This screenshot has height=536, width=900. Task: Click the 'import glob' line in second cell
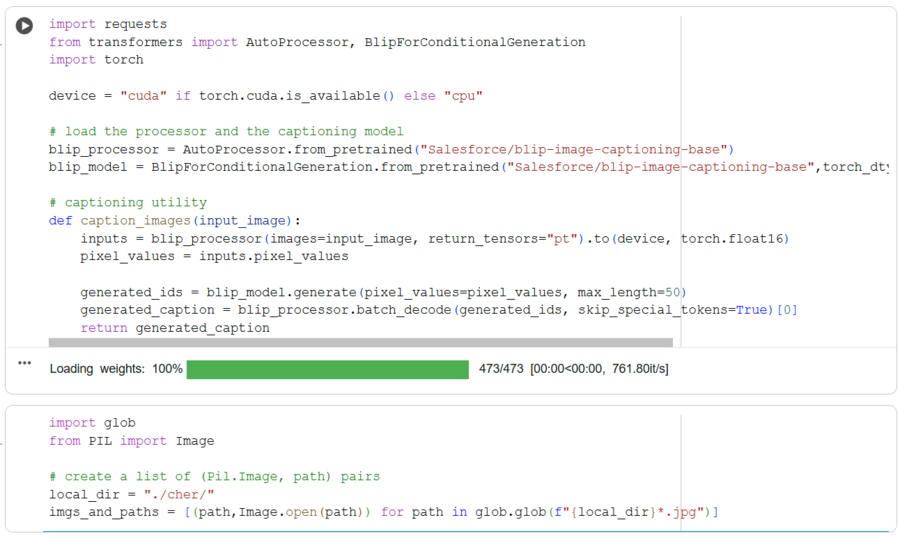pyautogui.click(x=92, y=423)
